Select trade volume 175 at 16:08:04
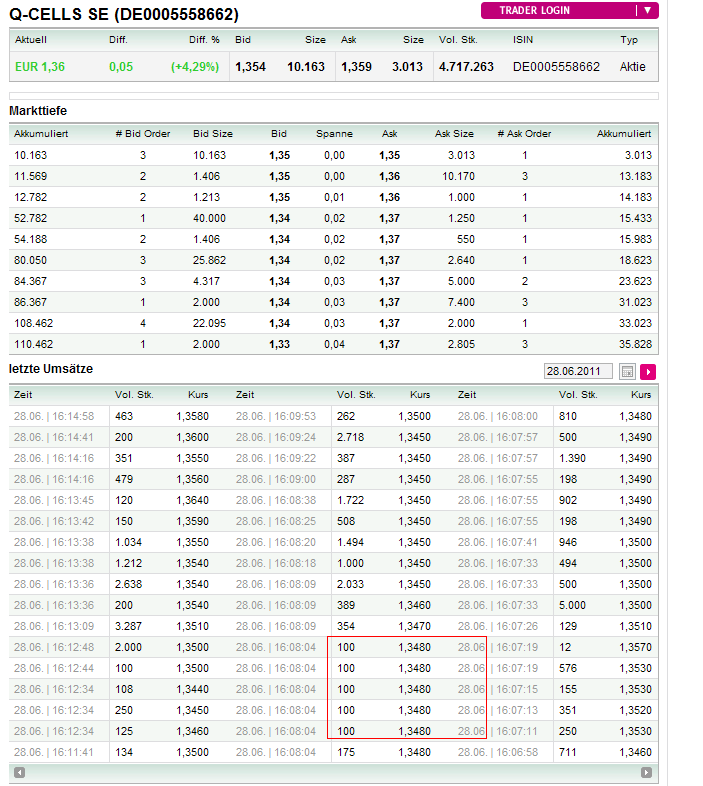This screenshot has height=786, width=703. pyautogui.click(x=346, y=752)
